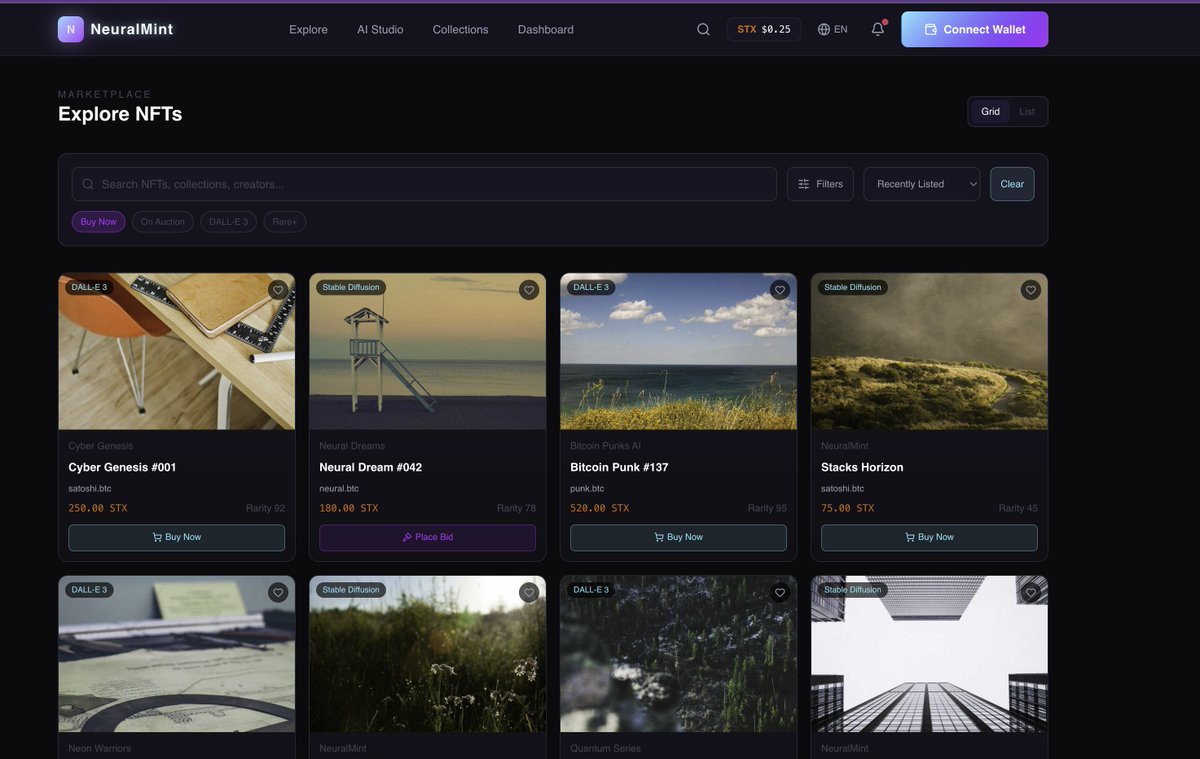This screenshot has height=759, width=1200.
Task: Click the Stable Diffusion badge on Stacks Horizon
Action: [852, 287]
